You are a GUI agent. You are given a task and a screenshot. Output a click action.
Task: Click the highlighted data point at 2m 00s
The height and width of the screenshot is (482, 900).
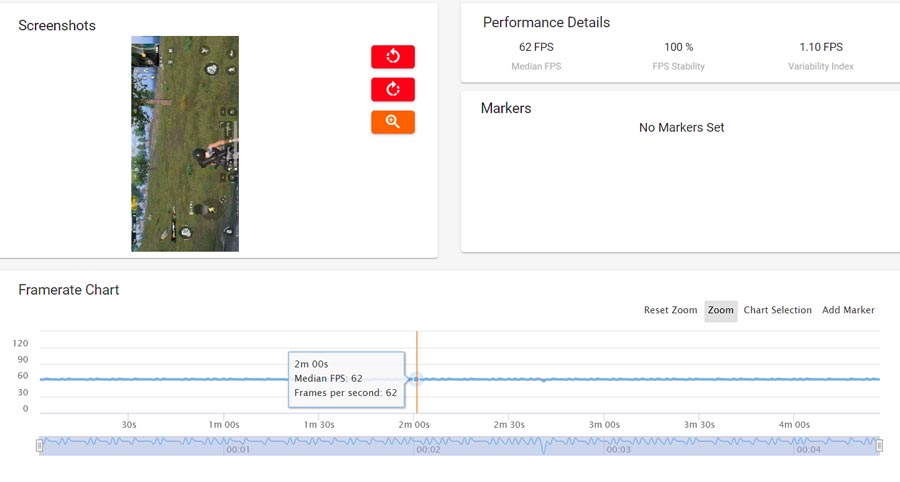pyautogui.click(x=413, y=379)
